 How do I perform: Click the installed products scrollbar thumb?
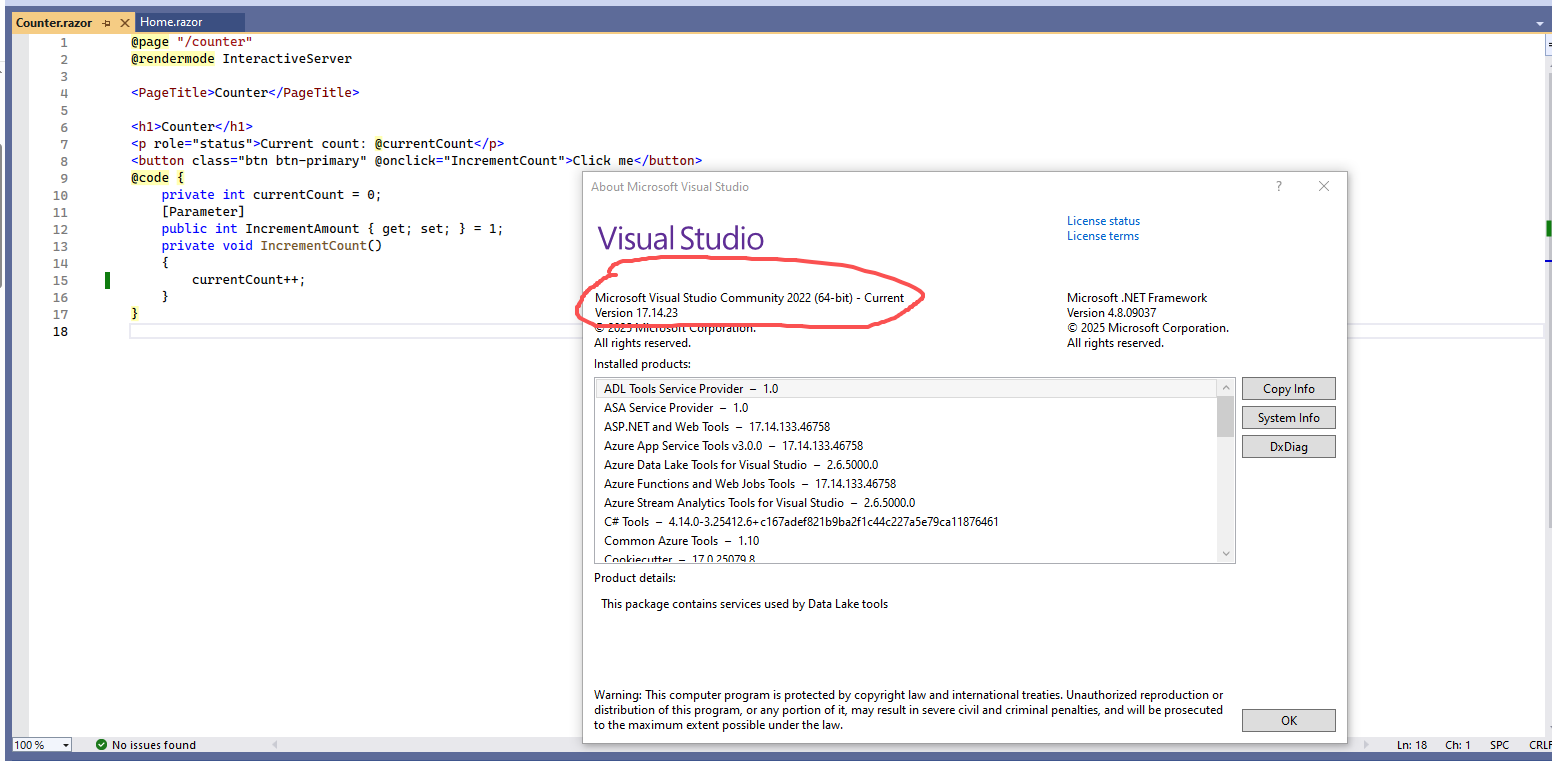coord(1226,417)
